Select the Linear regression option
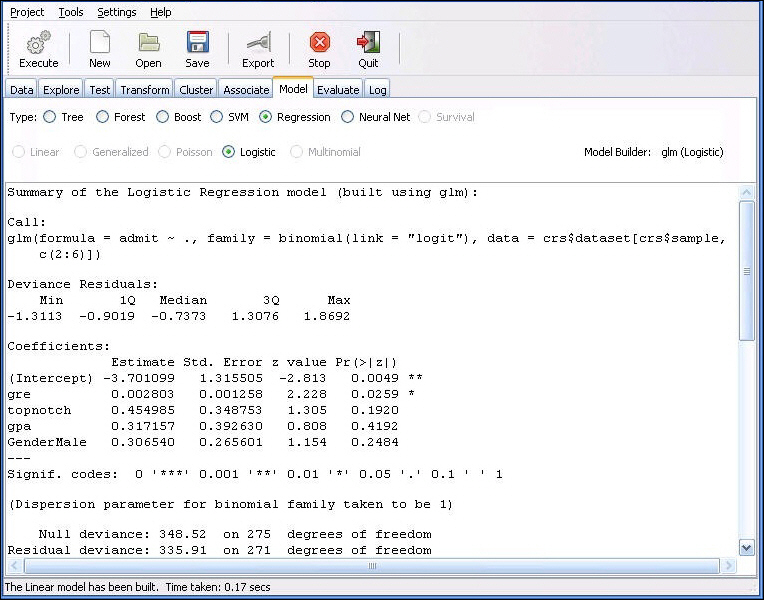 (x=19, y=152)
